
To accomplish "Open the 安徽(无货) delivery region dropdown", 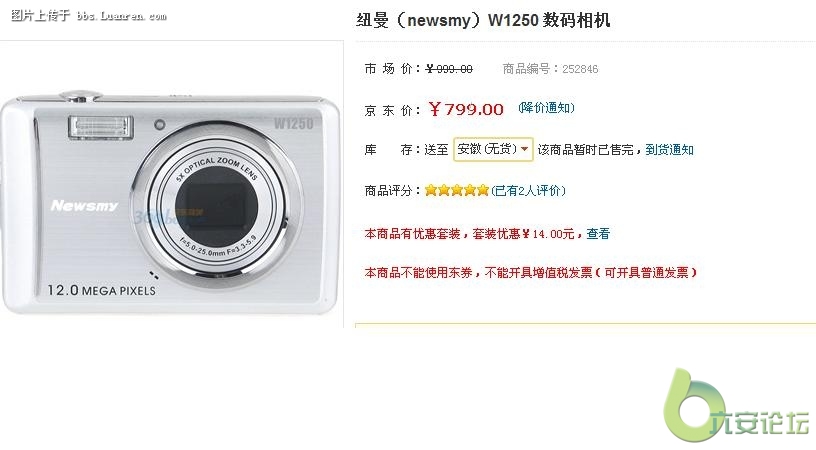I will (493, 149).
